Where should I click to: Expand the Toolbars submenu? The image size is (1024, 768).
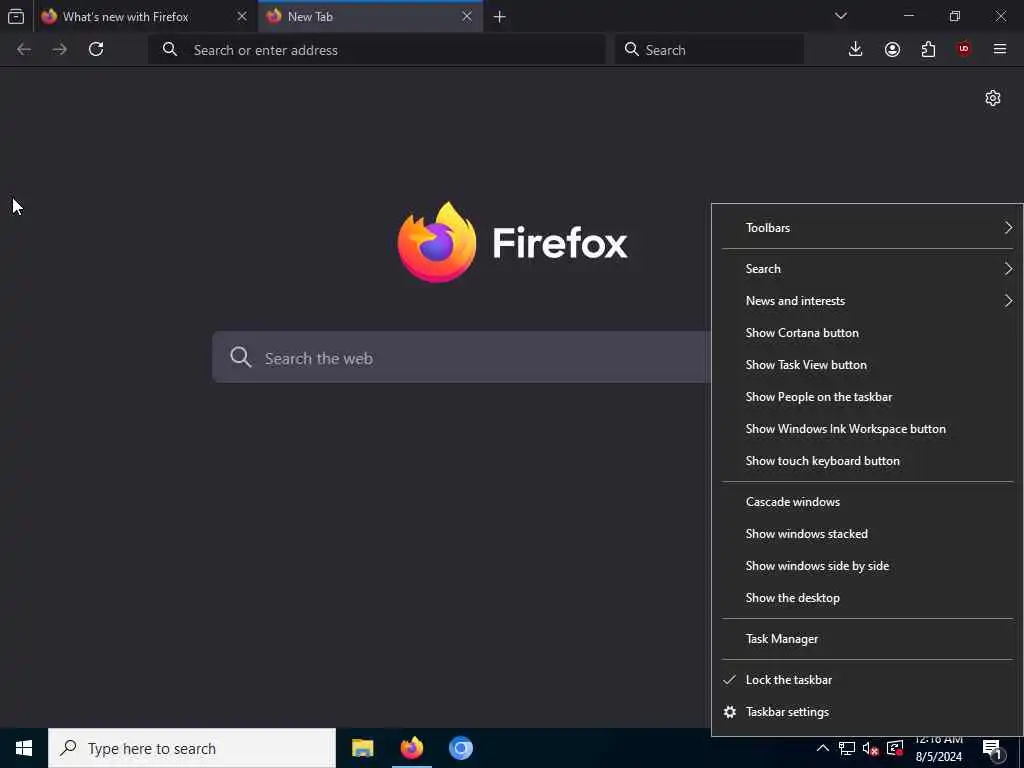point(867,228)
